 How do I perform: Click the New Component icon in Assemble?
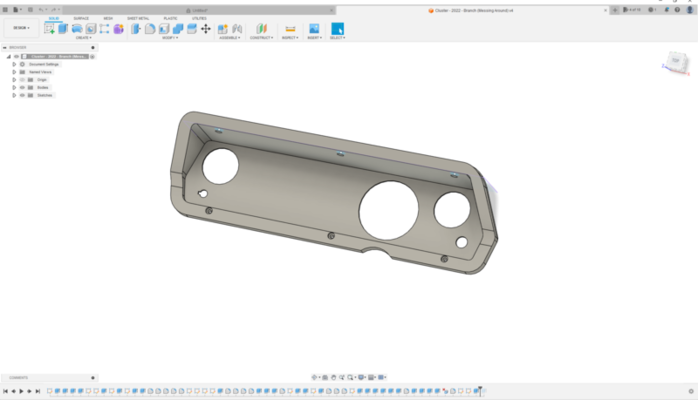[223, 29]
